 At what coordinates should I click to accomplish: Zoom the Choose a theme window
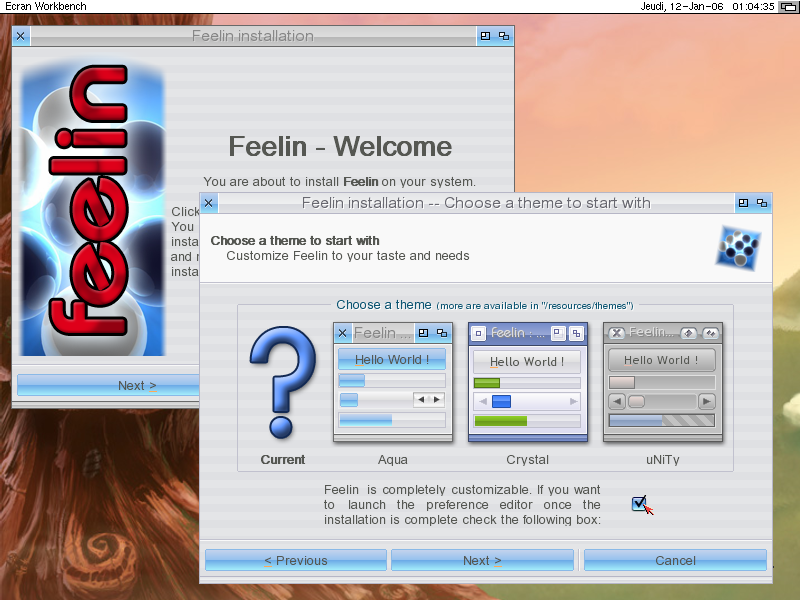(x=743, y=203)
